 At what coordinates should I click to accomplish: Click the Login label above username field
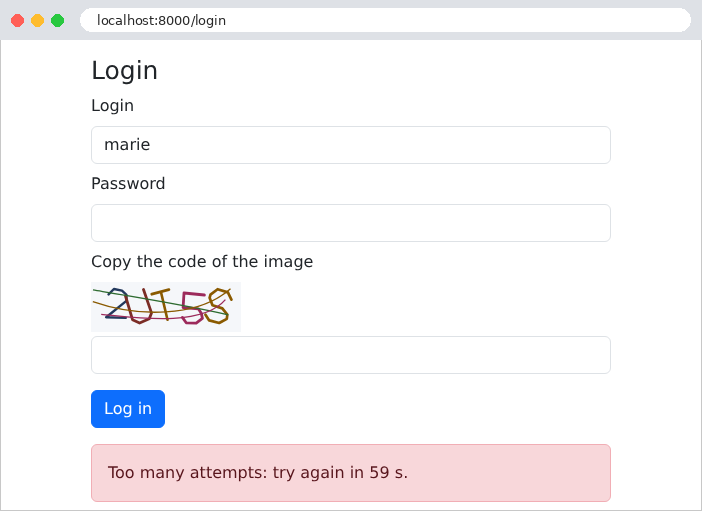tap(112, 106)
